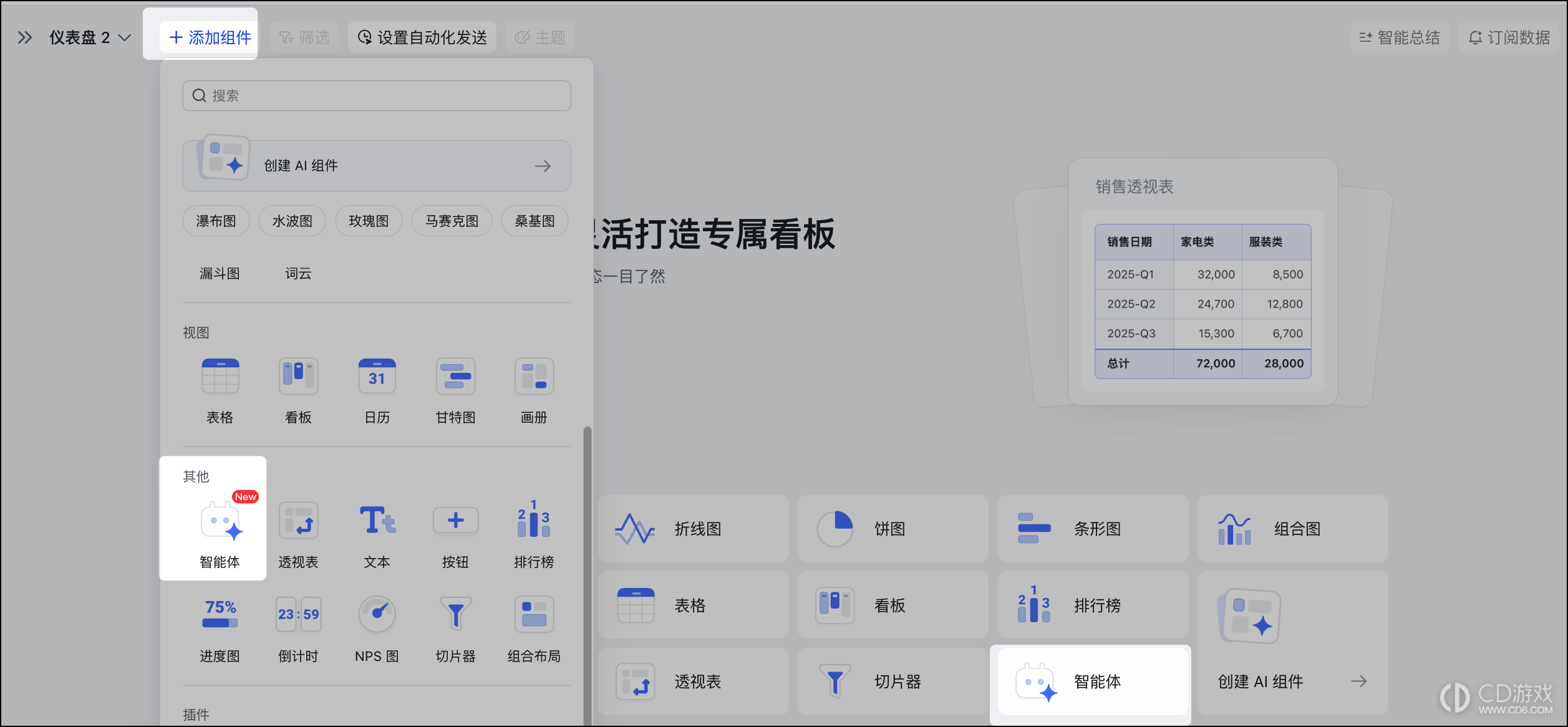Add 组合图 card on the main page
The height and width of the screenshot is (727, 1568).
point(1292,529)
